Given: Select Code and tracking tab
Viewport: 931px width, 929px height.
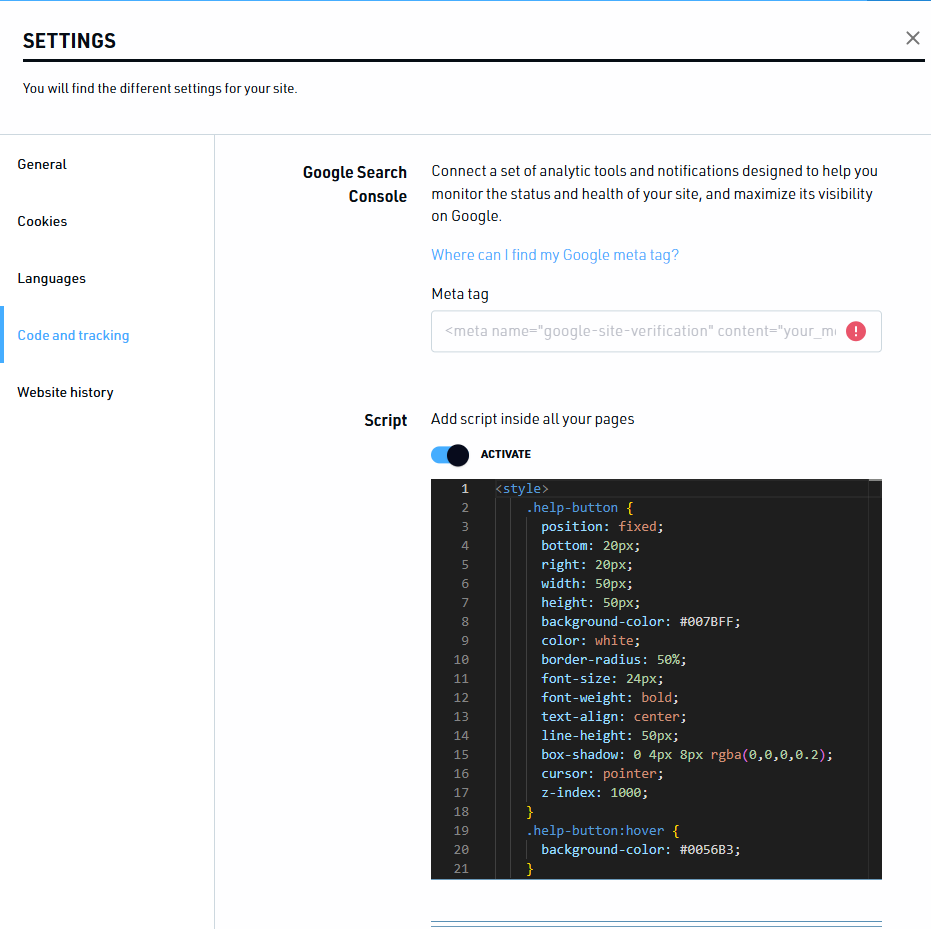Looking at the screenshot, I should (x=73, y=335).
